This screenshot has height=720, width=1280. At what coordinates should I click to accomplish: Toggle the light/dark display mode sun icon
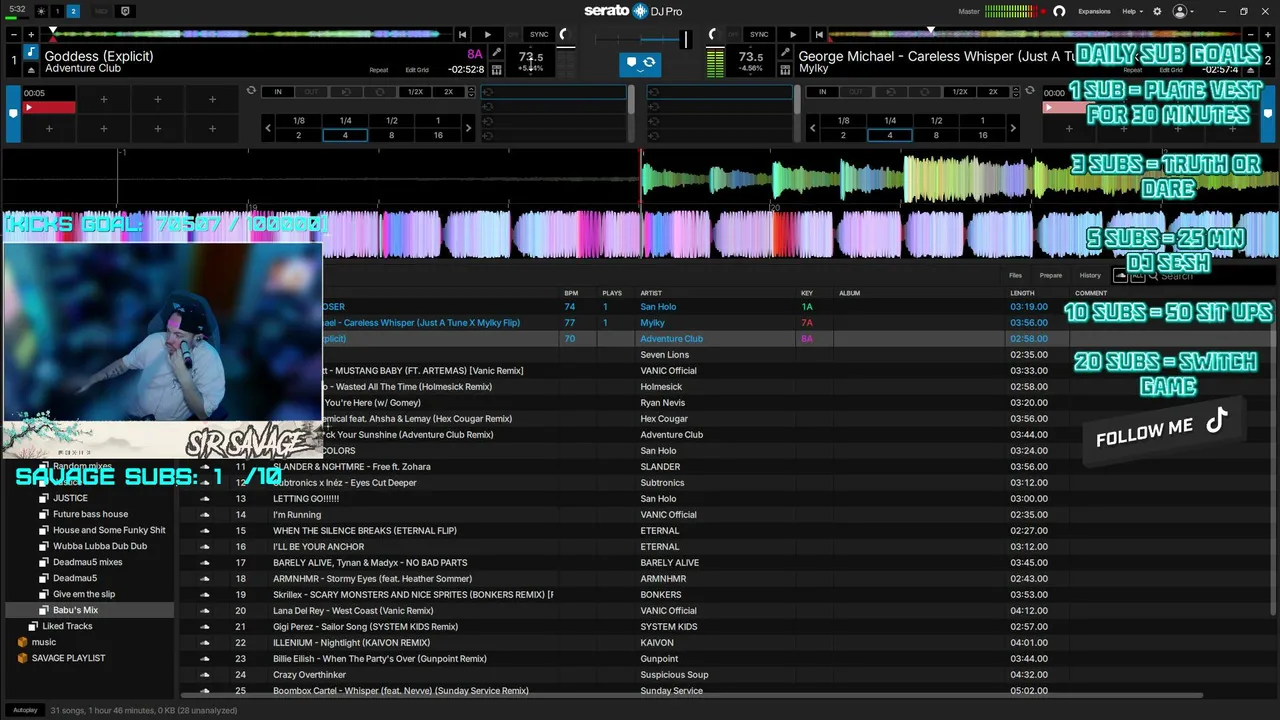41,11
